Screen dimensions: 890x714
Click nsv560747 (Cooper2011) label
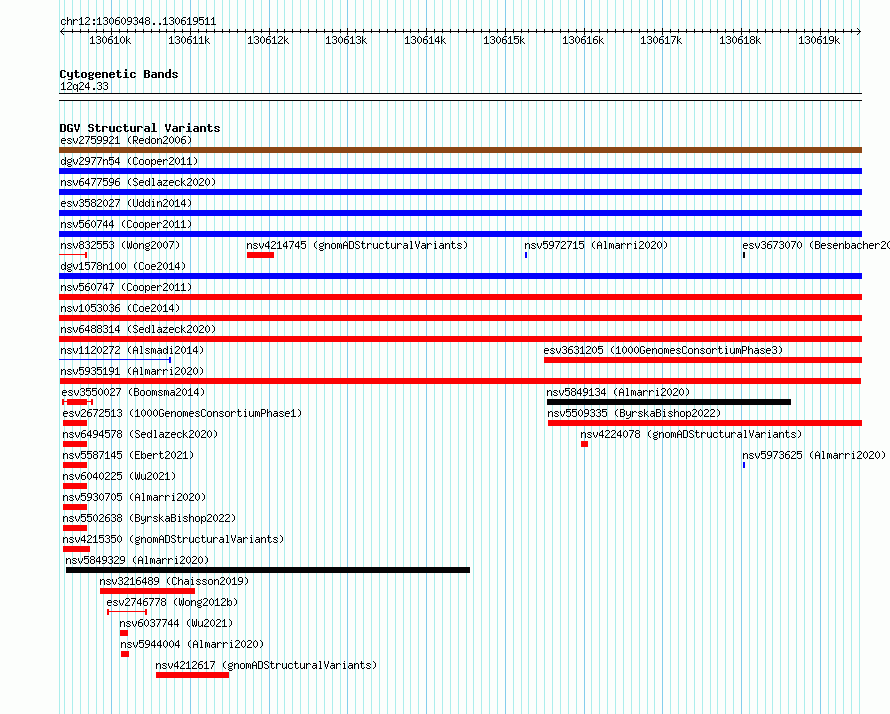pos(126,287)
